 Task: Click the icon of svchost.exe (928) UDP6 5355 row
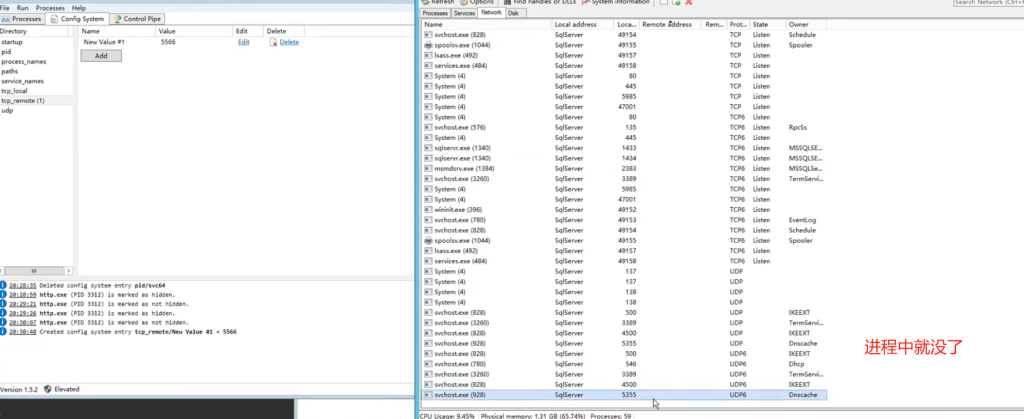tap(428, 395)
